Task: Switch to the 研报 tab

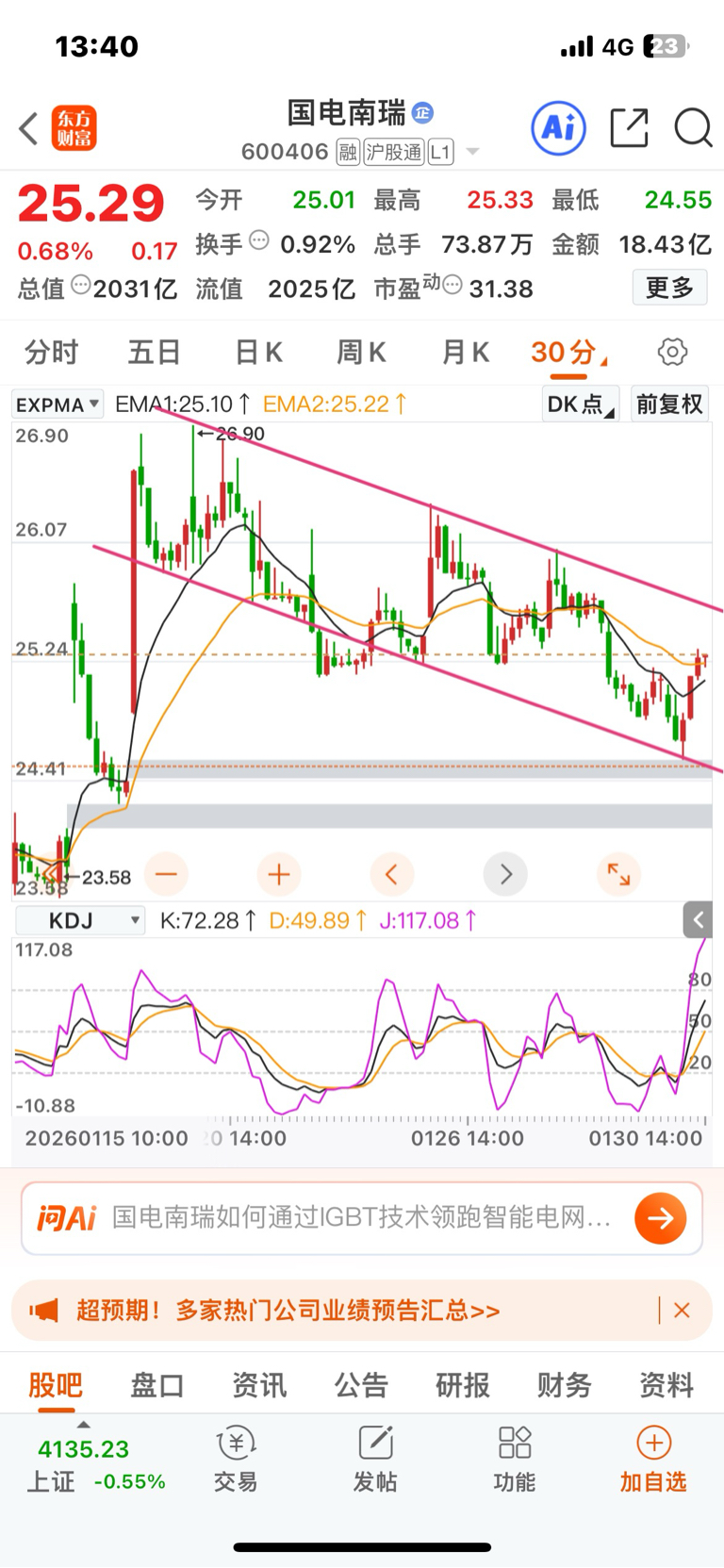Action: point(463,1385)
